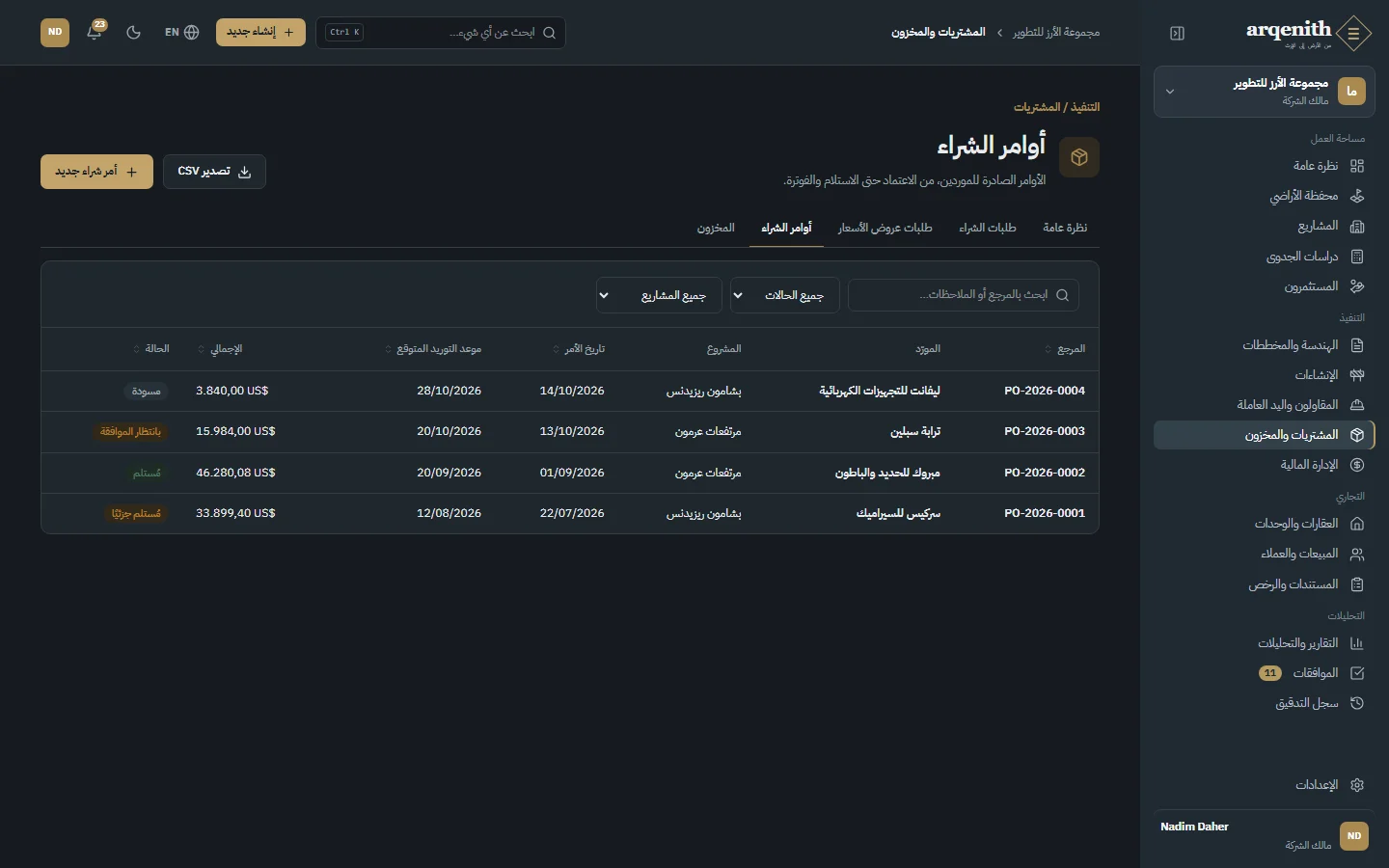Open الإنشاءات in sidebar

pyautogui.click(x=1265, y=375)
